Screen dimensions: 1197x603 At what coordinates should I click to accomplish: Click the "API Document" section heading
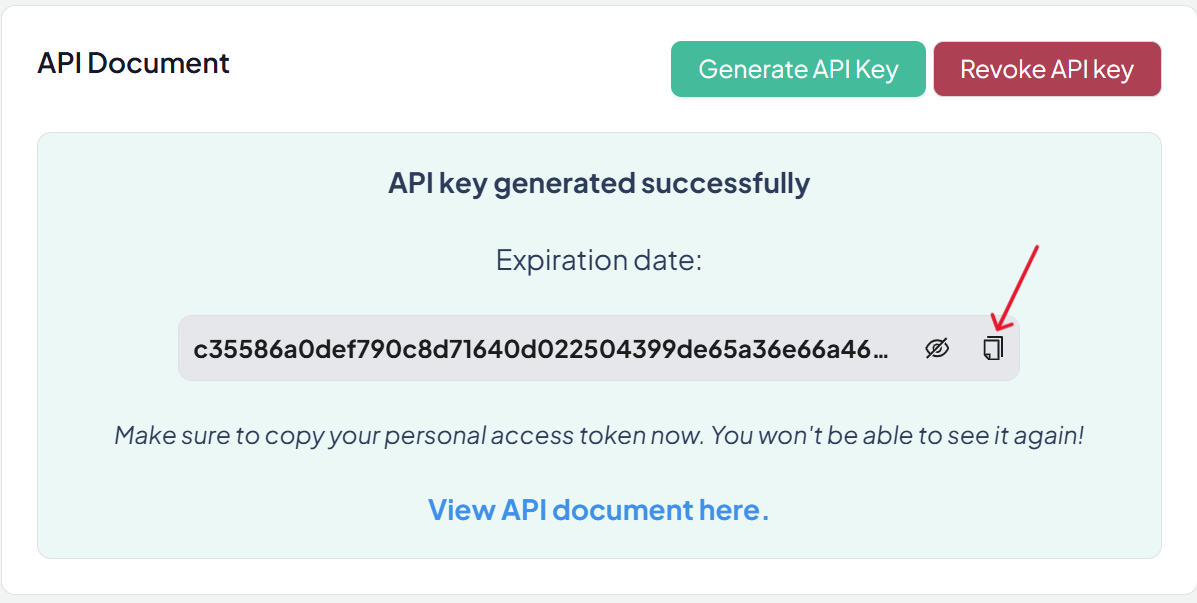133,63
